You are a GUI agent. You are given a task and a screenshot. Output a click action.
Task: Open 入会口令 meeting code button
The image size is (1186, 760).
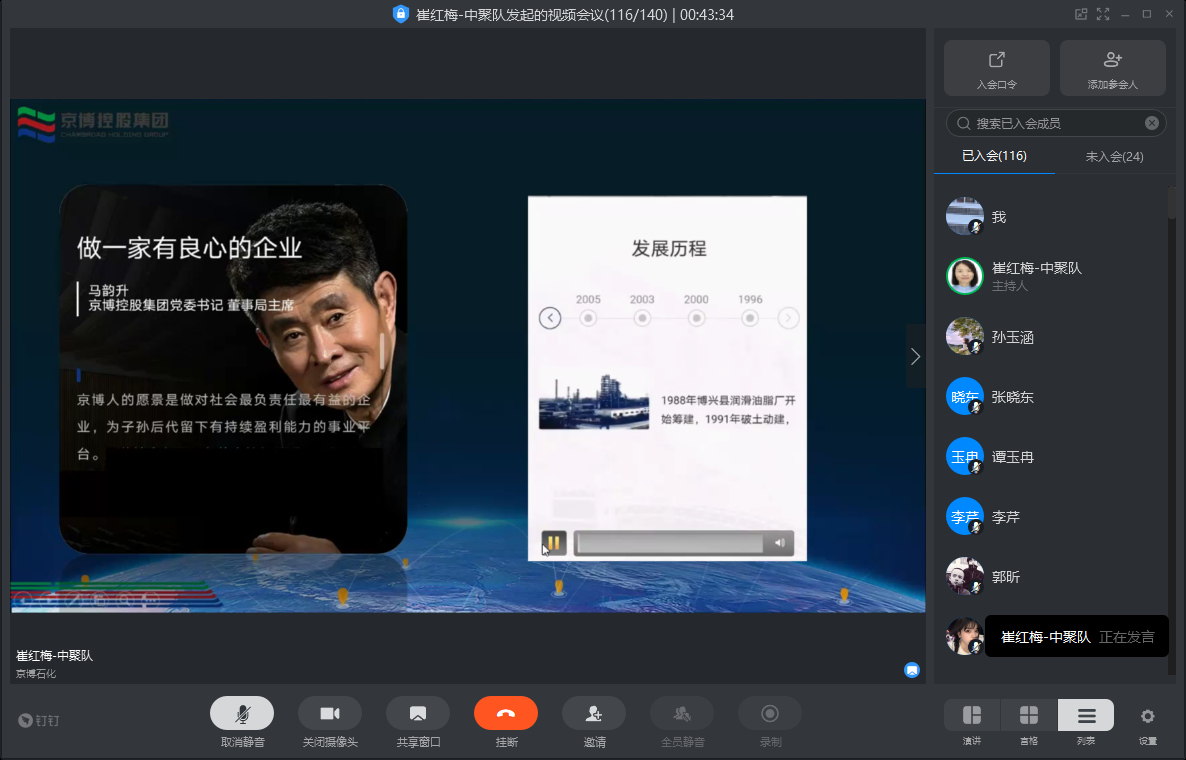pos(996,68)
